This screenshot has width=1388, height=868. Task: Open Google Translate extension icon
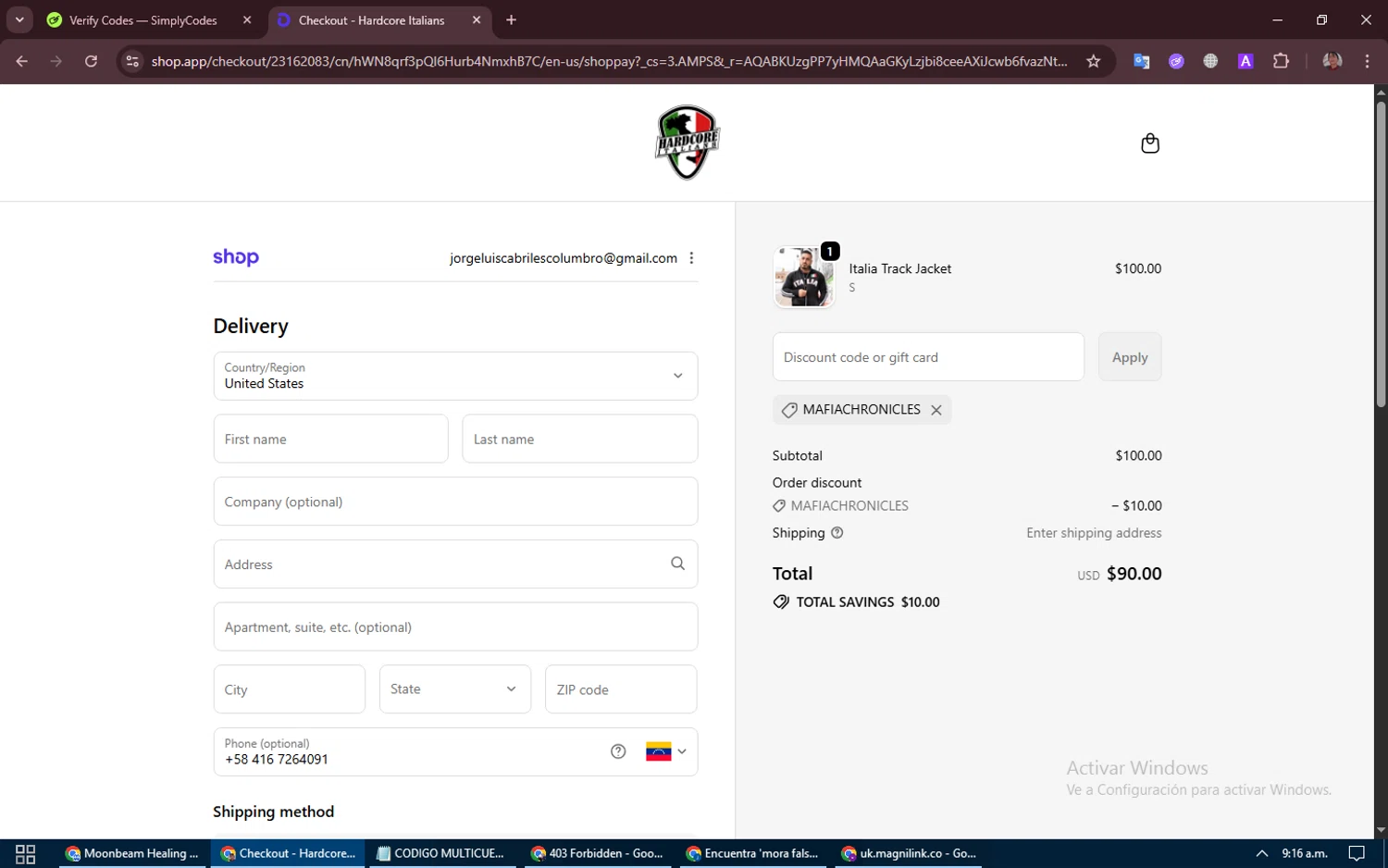point(1141,61)
